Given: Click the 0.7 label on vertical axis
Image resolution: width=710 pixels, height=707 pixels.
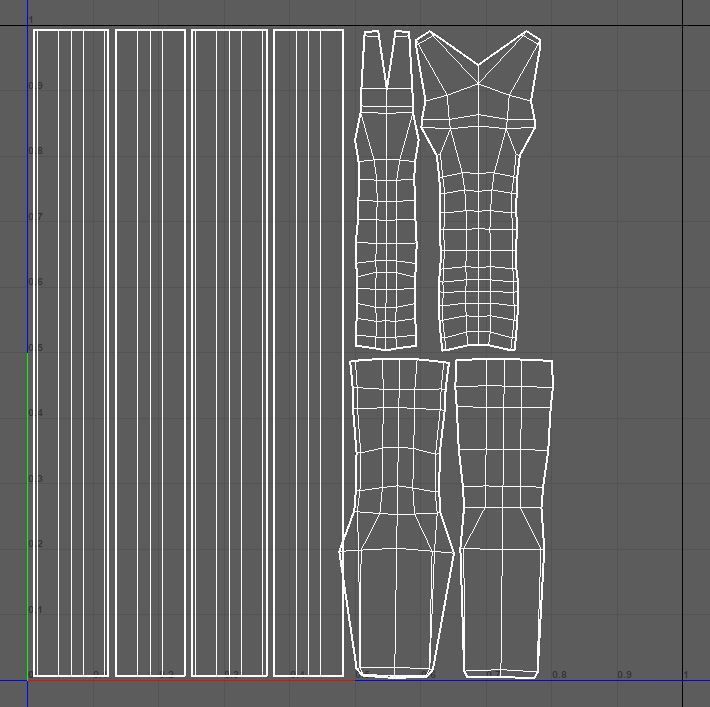Looking at the screenshot, I should 36,216.
